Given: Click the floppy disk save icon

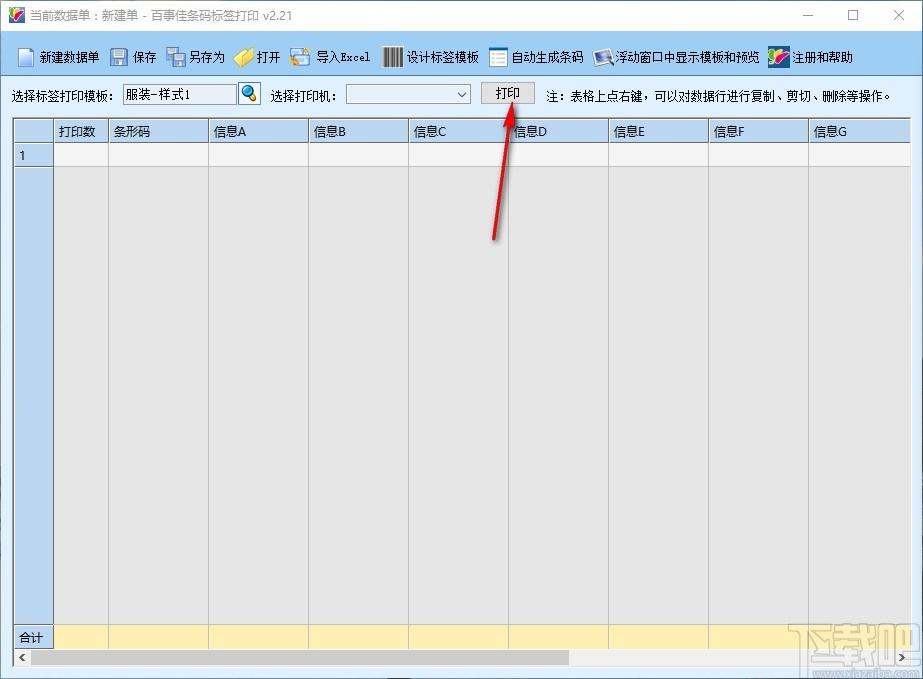Looking at the screenshot, I should pos(119,57).
